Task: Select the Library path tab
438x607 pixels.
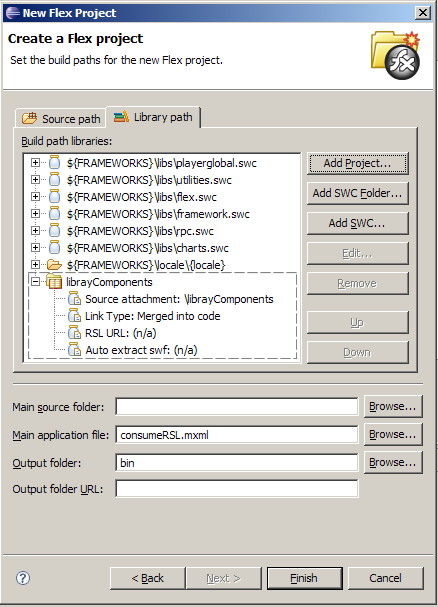Action: tap(153, 117)
